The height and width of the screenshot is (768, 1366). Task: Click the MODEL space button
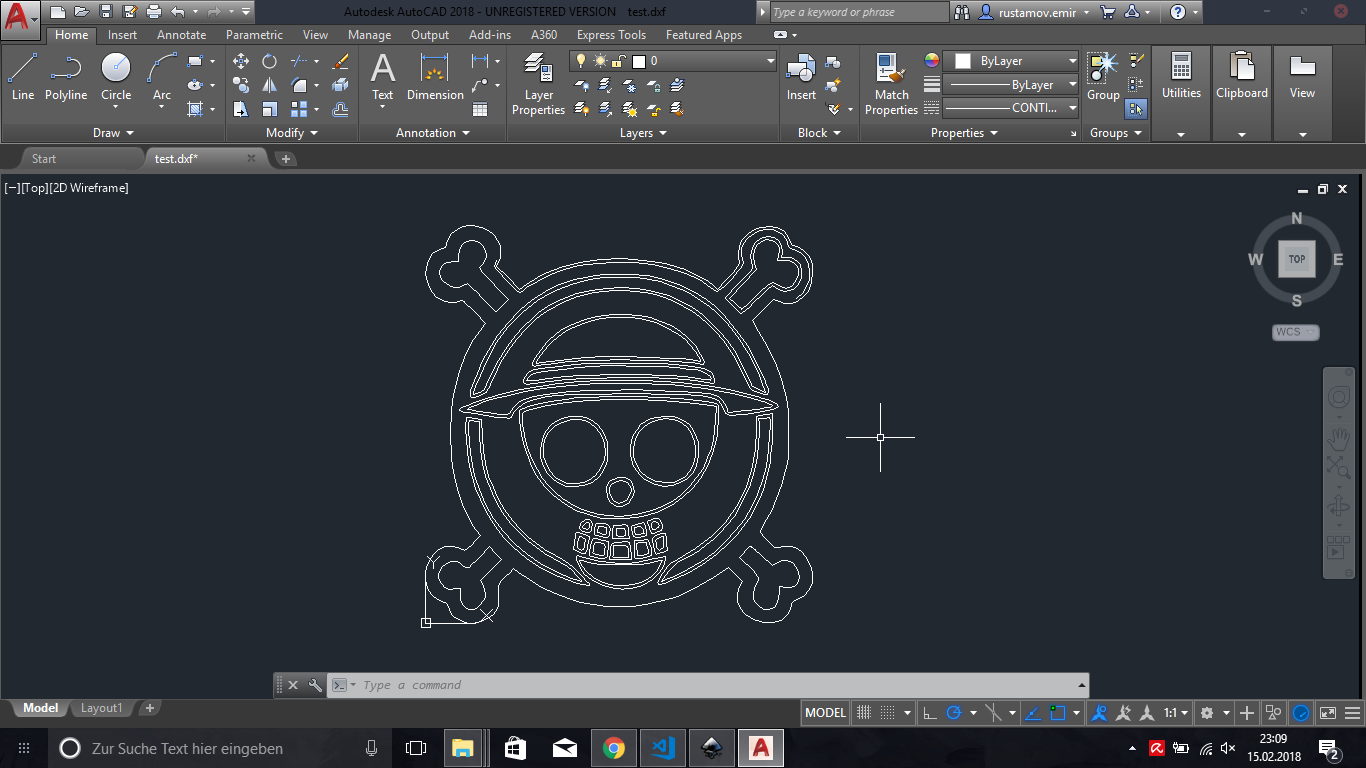point(825,713)
